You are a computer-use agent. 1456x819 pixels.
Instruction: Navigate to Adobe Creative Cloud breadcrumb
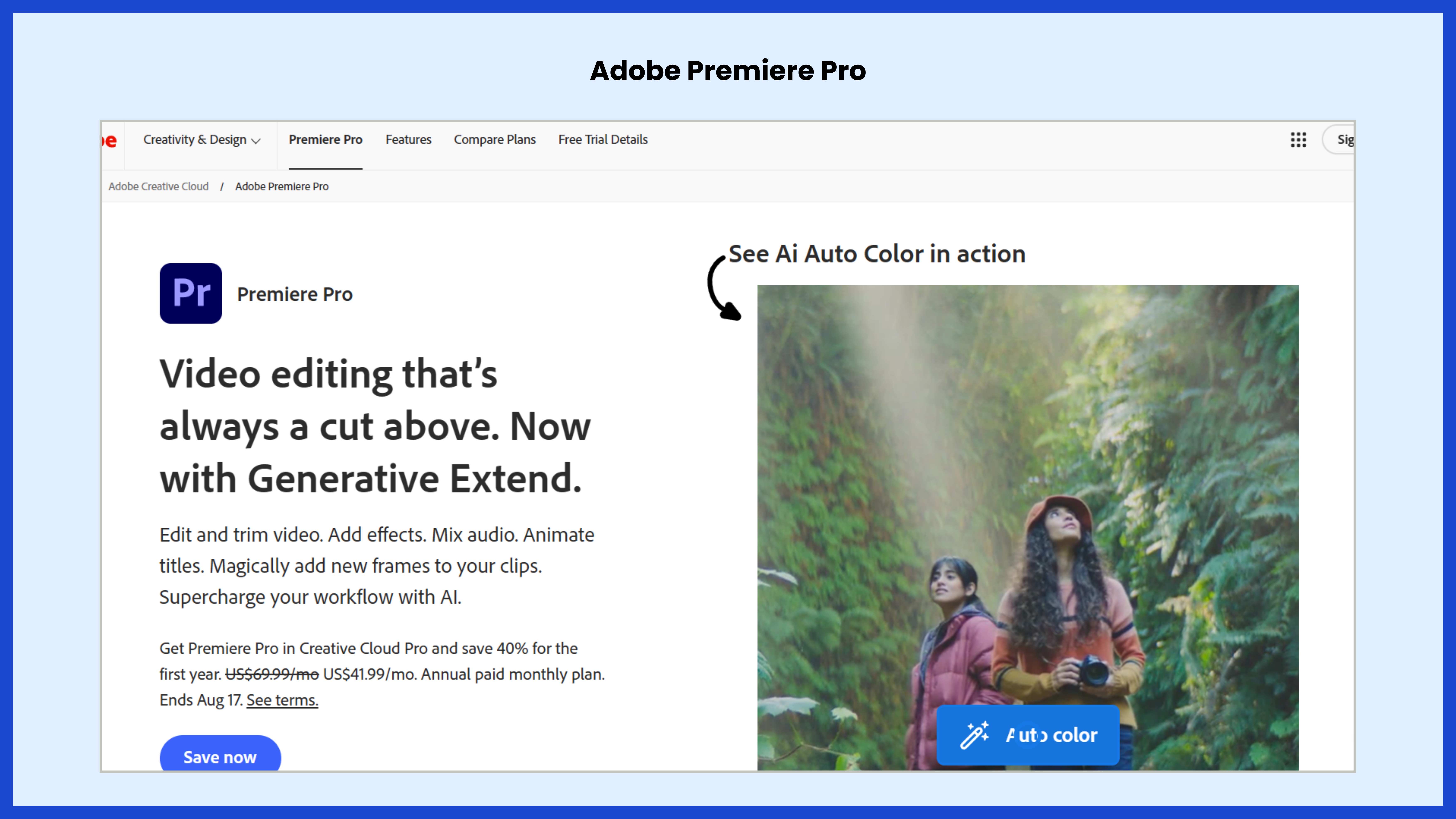point(159,186)
